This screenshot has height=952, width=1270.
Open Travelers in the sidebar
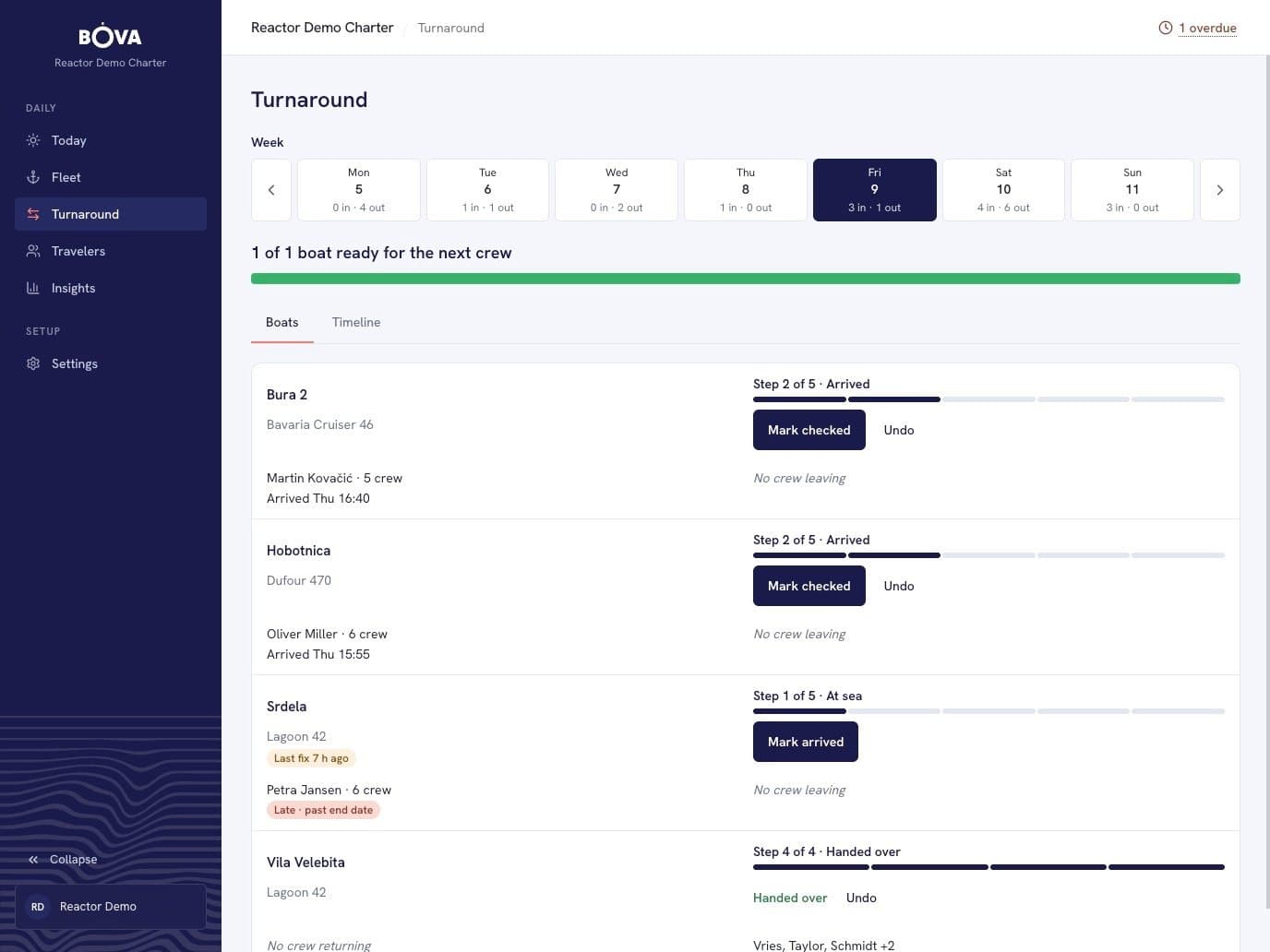(x=111, y=251)
